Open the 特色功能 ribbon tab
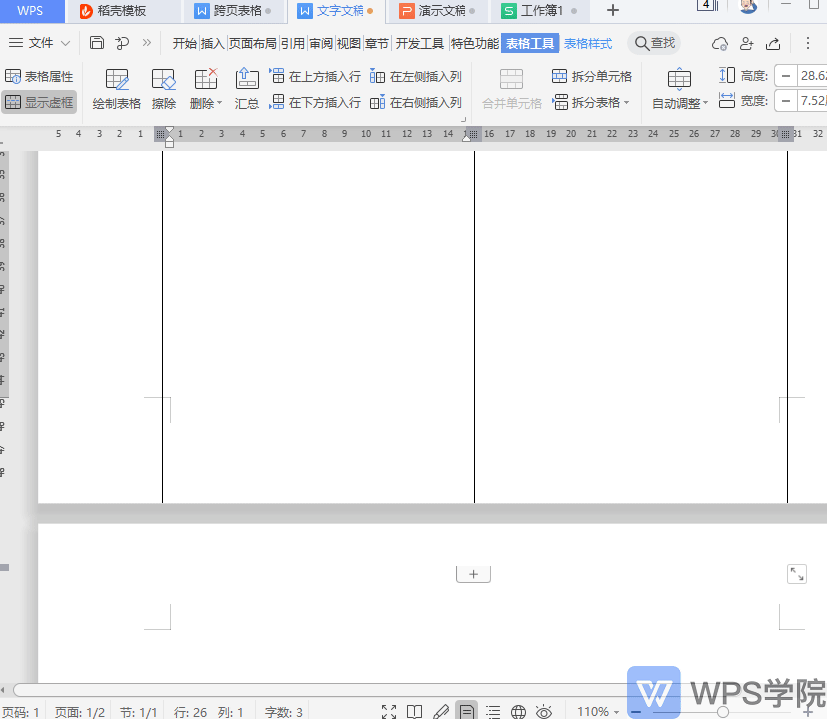The width and height of the screenshot is (827, 719). tap(475, 43)
